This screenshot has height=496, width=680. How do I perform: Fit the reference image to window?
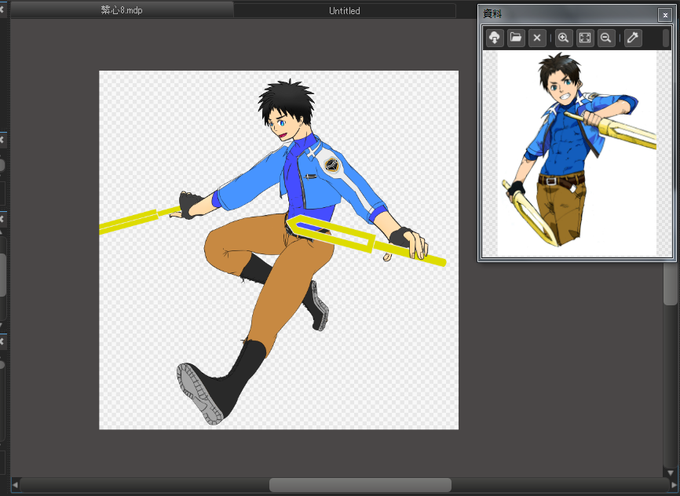(x=585, y=38)
